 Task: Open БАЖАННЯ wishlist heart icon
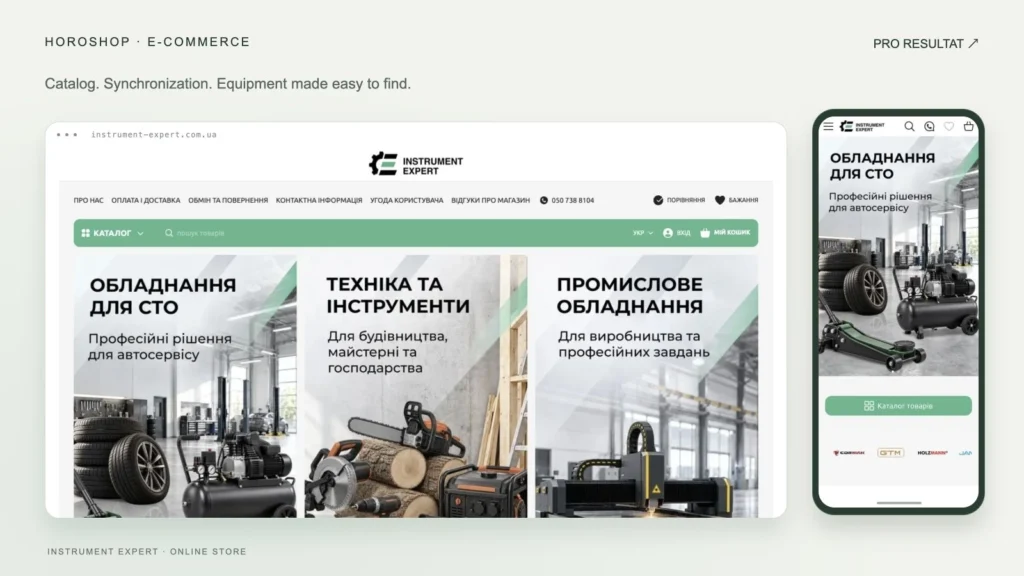(720, 200)
